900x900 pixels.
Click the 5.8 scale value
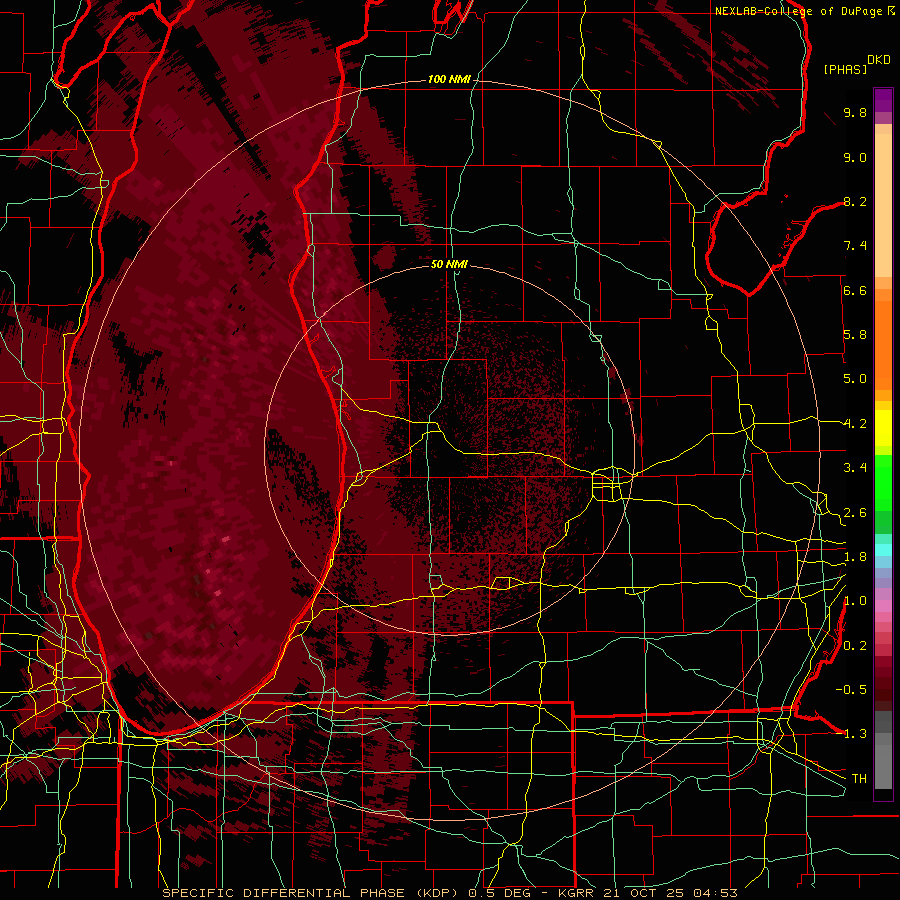pos(855,335)
